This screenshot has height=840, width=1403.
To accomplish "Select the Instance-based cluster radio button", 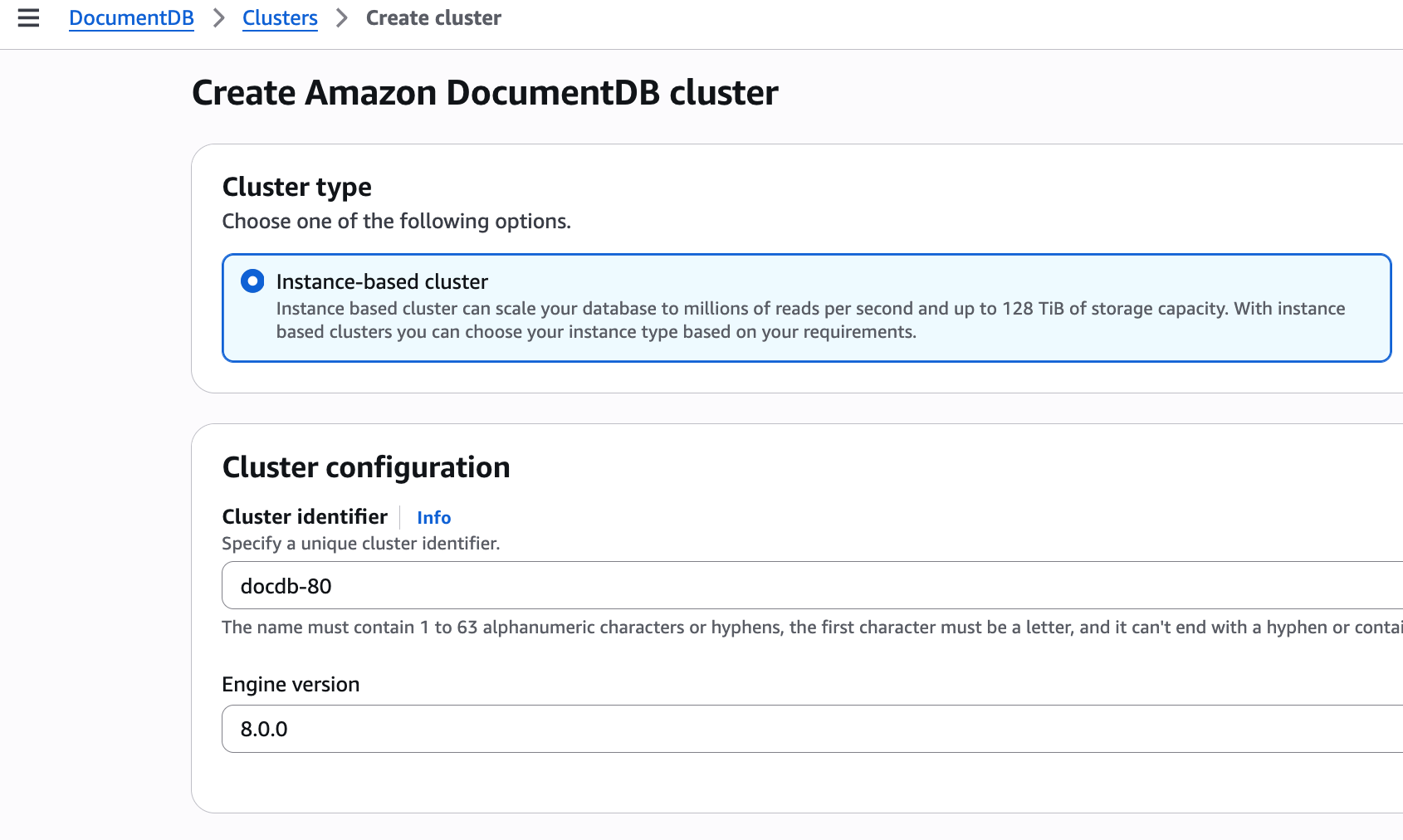I will coord(252,281).
